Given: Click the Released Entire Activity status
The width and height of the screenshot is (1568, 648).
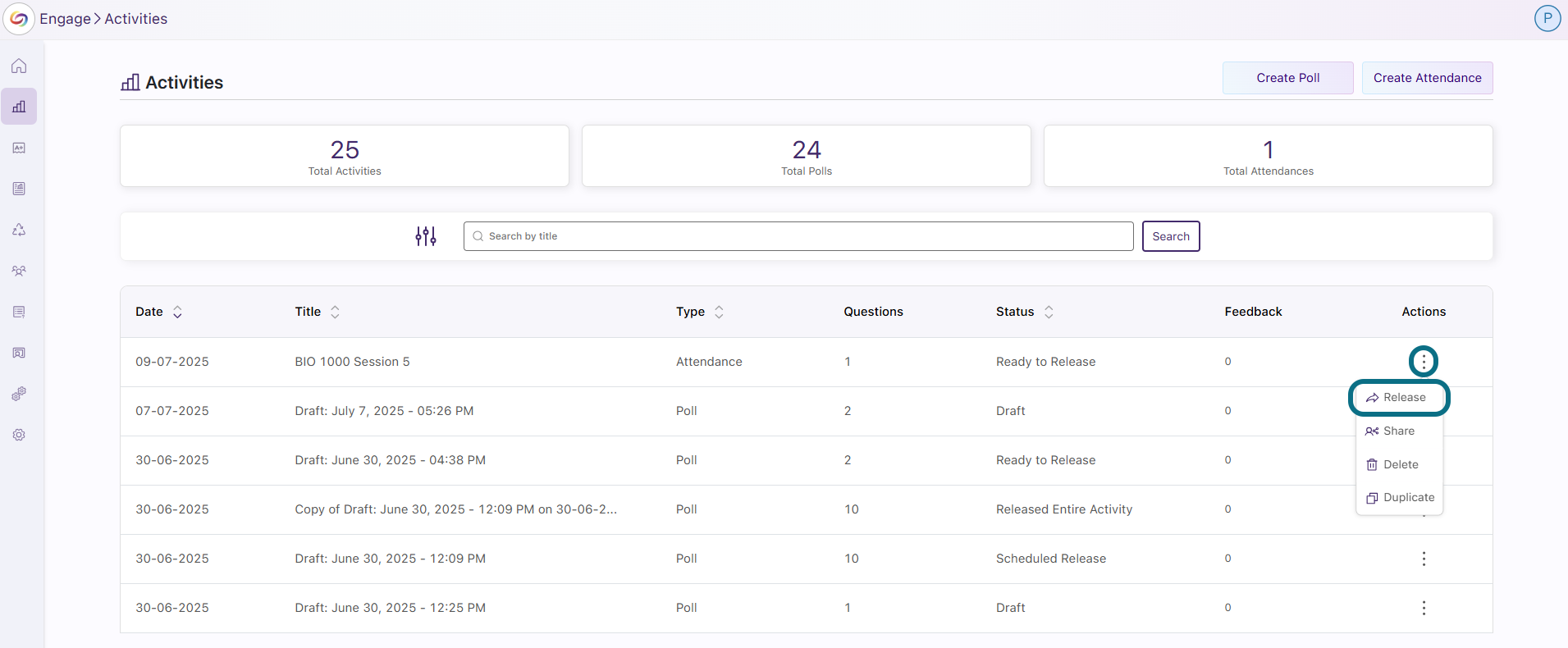Looking at the screenshot, I should (x=1064, y=509).
